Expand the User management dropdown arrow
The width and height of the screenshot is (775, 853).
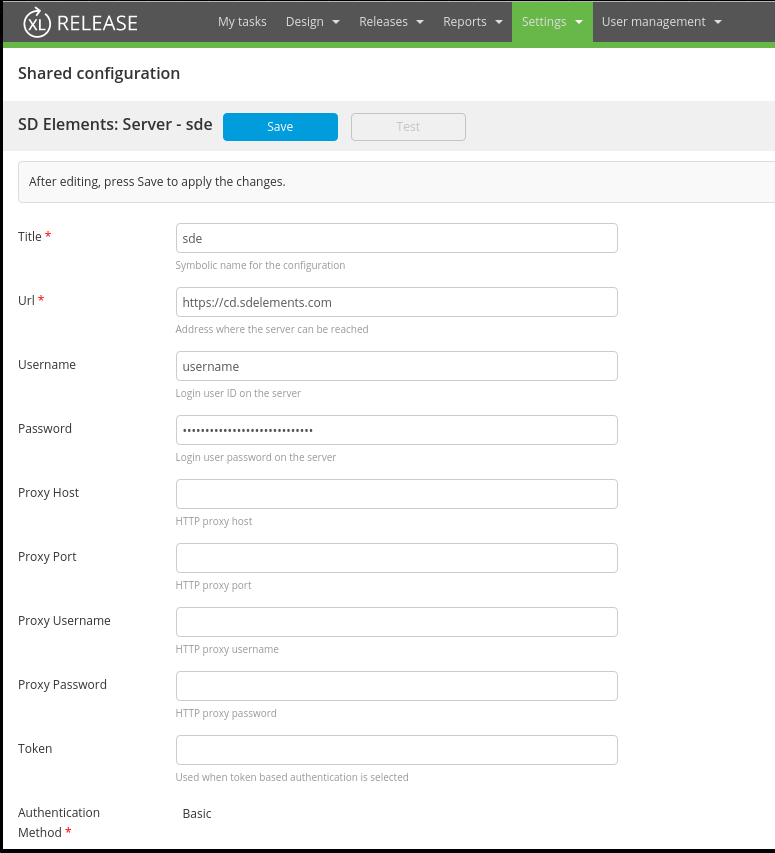click(718, 22)
